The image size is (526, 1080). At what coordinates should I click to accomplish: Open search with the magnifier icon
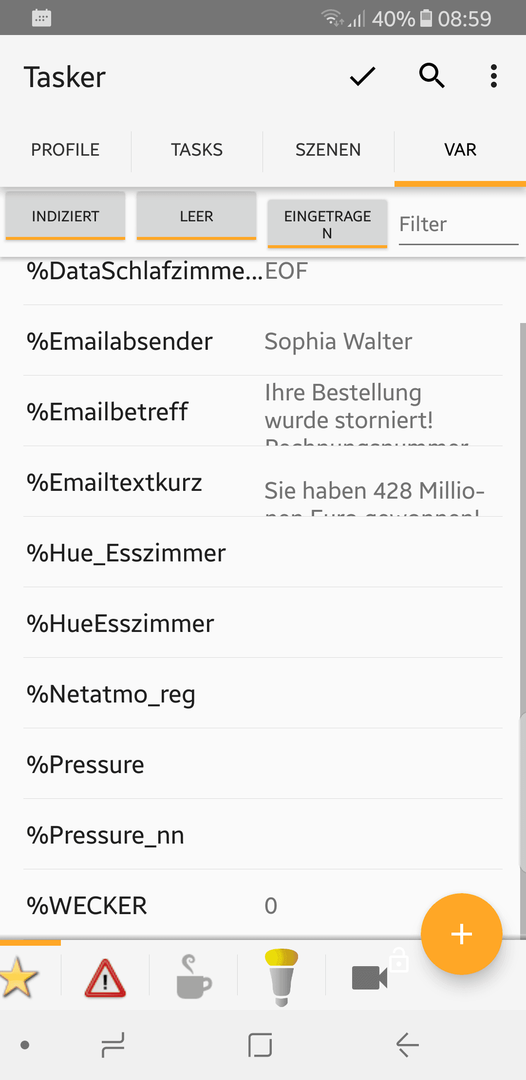[432, 76]
